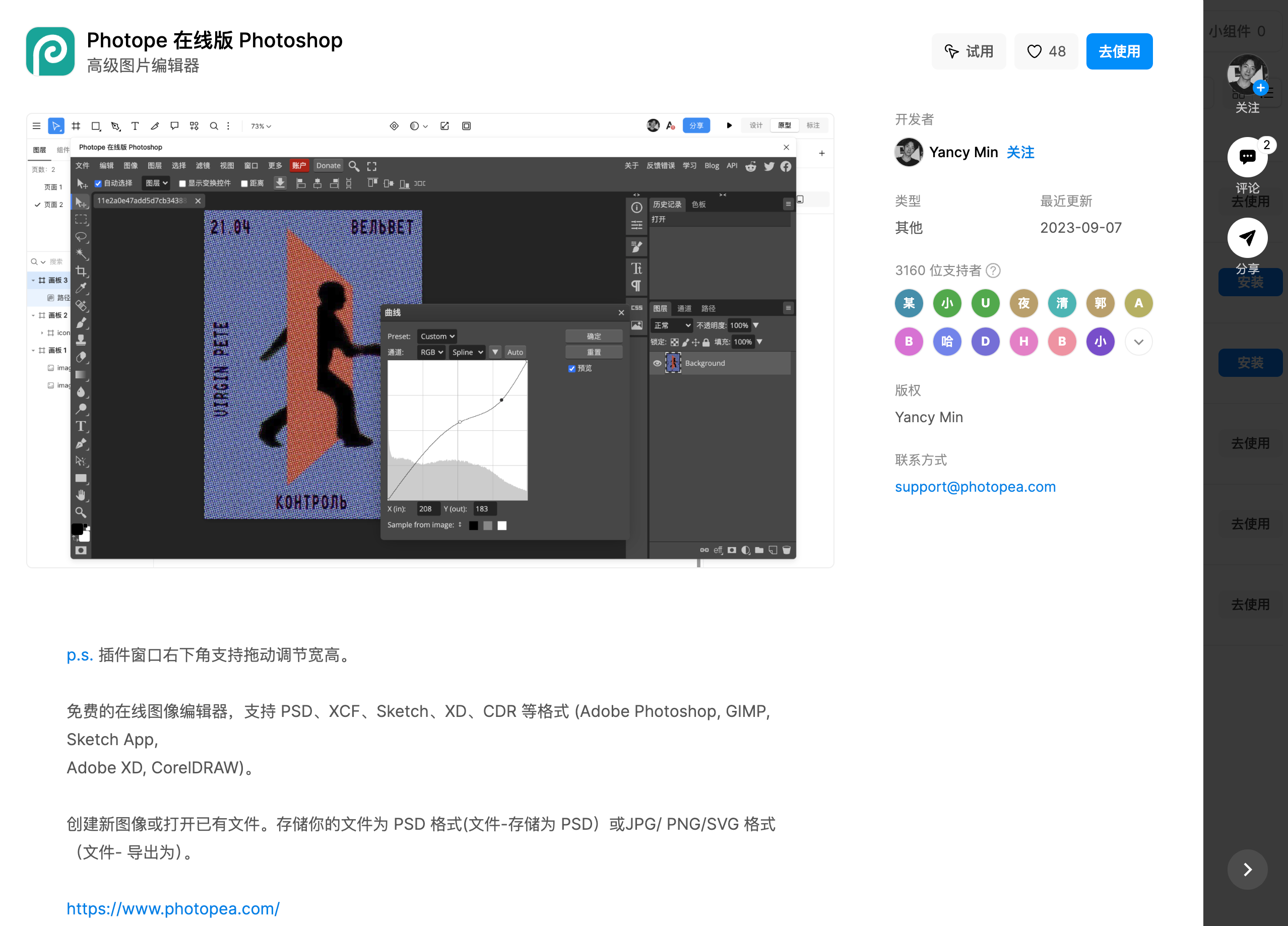The width and height of the screenshot is (1288, 926).
Task: Hide the Background layer with eye icon
Action: pyautogui.click(x=657, y=363)
